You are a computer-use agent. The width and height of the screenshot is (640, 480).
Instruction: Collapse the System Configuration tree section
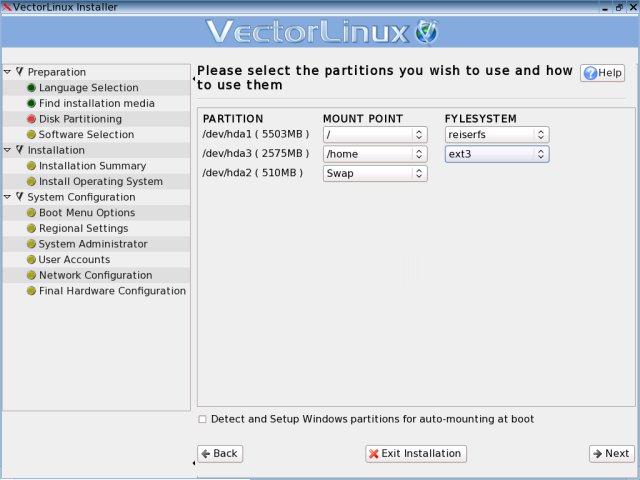click(x=8, y=197)
